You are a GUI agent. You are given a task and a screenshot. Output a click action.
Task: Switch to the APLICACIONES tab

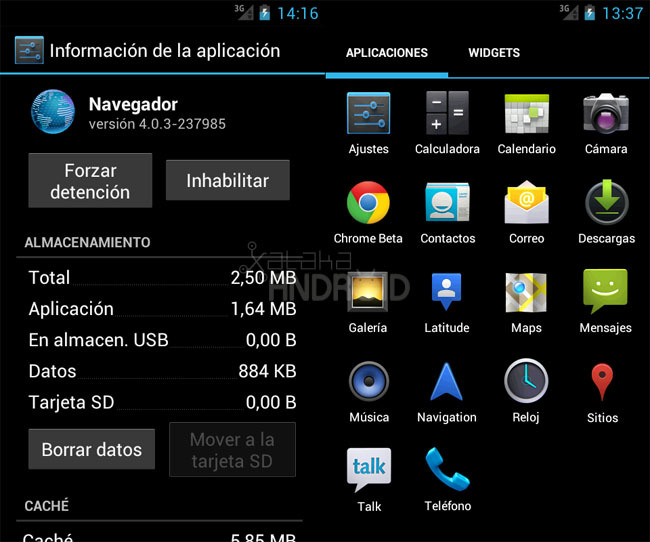pos(387,53)
